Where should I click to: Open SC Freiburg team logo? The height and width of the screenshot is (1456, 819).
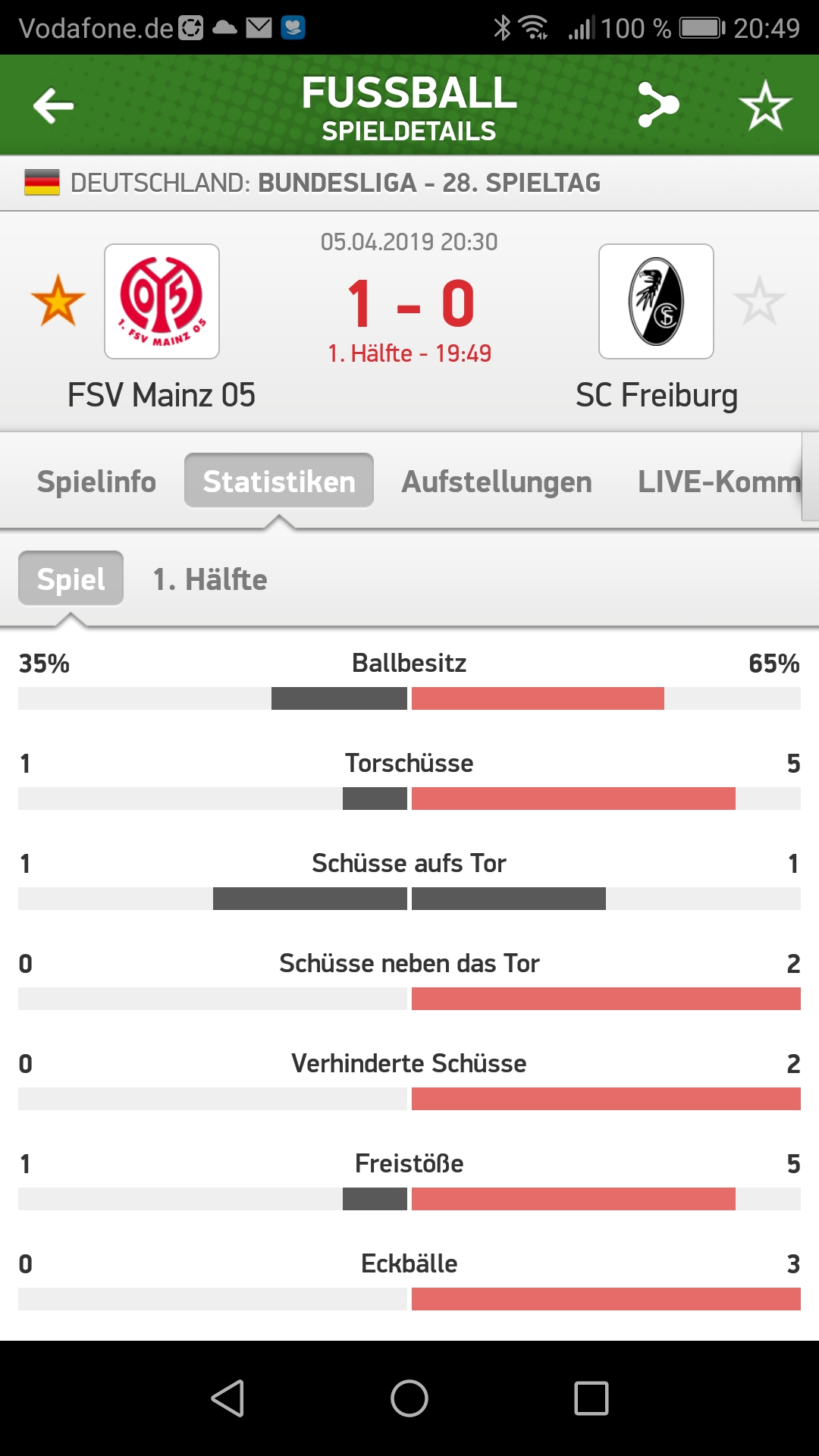tap(656, 301)
